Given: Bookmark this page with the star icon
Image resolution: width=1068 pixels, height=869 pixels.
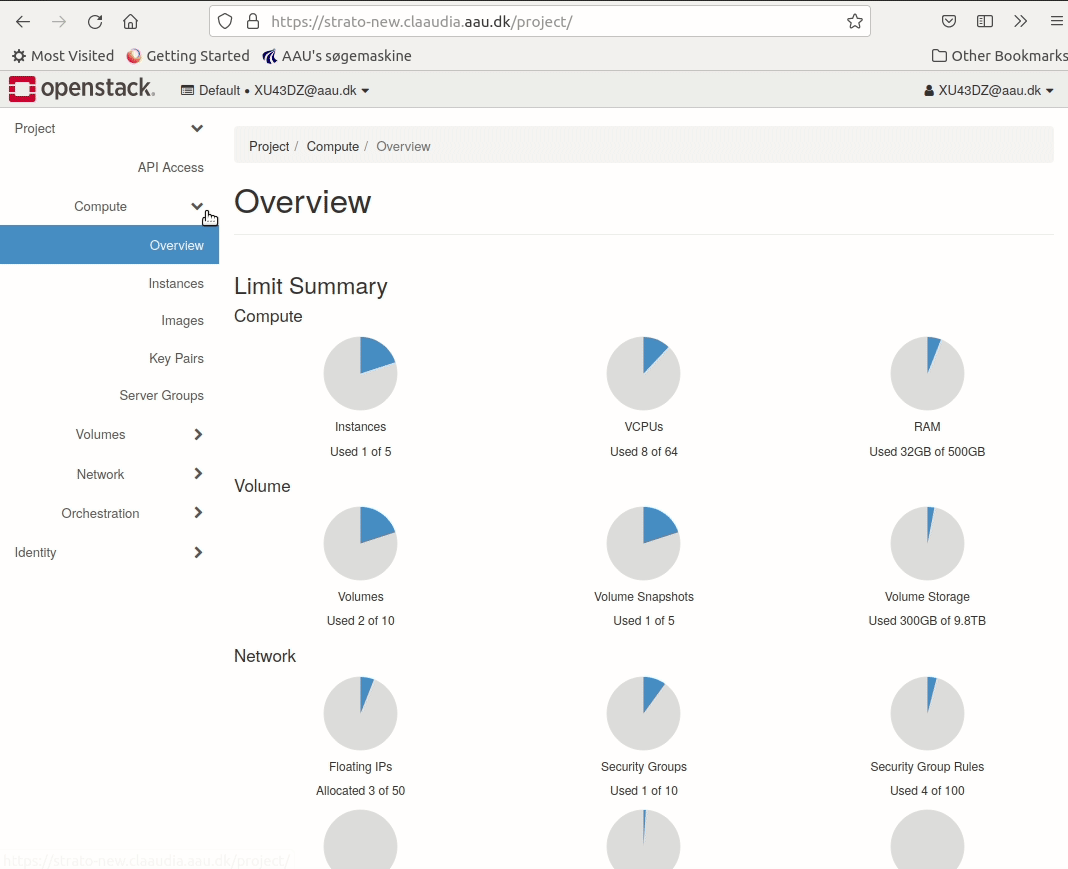Looking at the screenshot, I should coord(854,21).
